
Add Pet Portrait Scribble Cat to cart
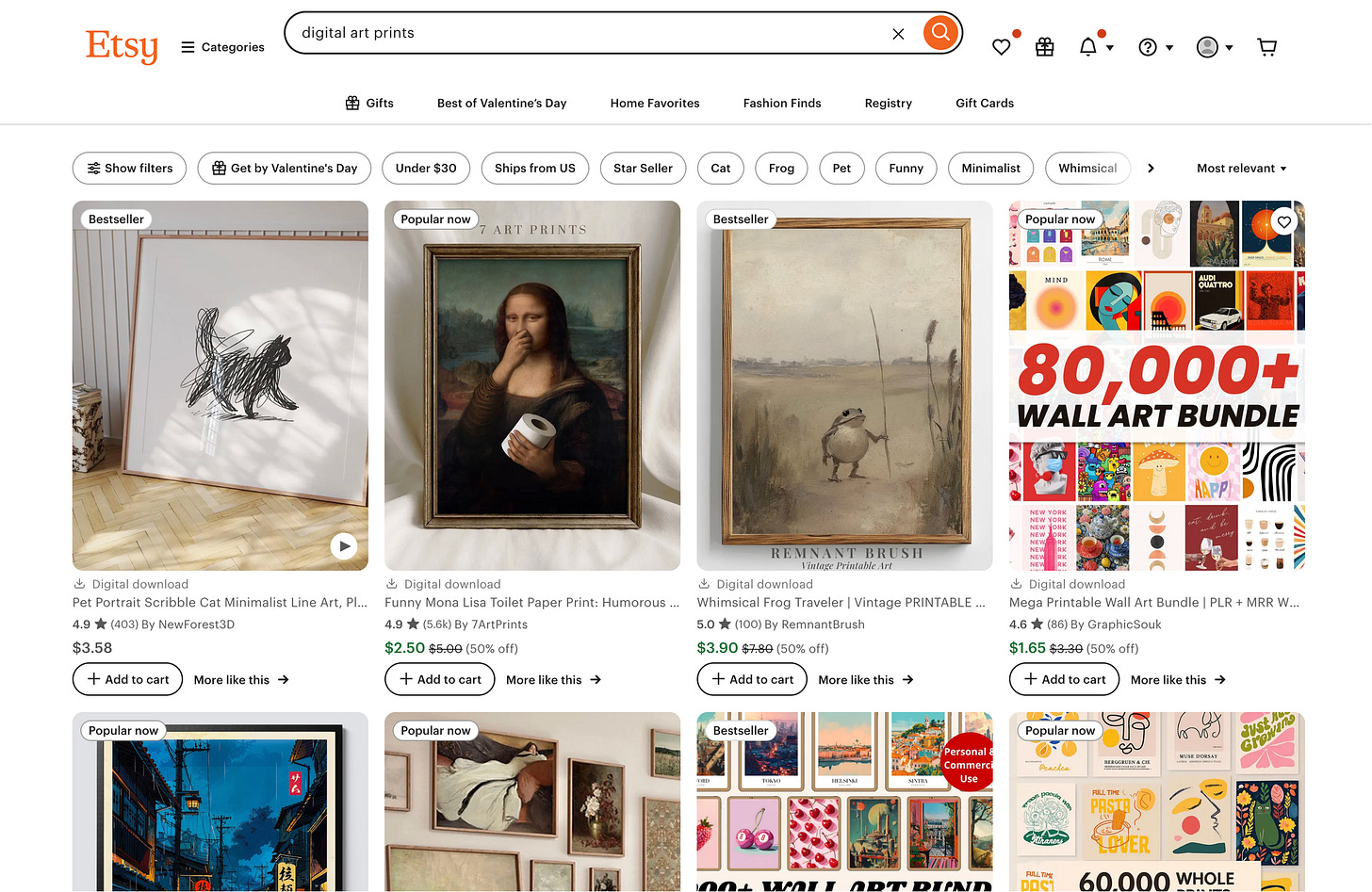pyautogui.click(x=127, y=679)
